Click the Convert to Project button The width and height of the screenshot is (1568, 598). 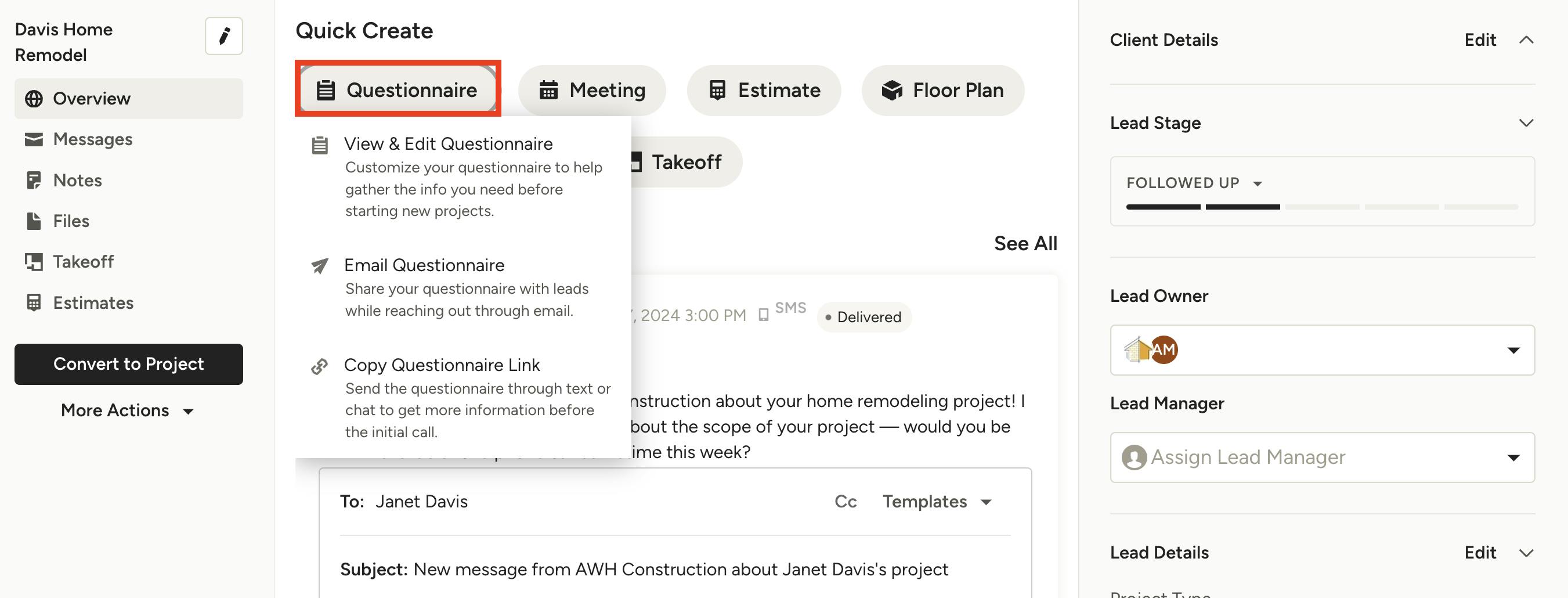coord(128,364)
